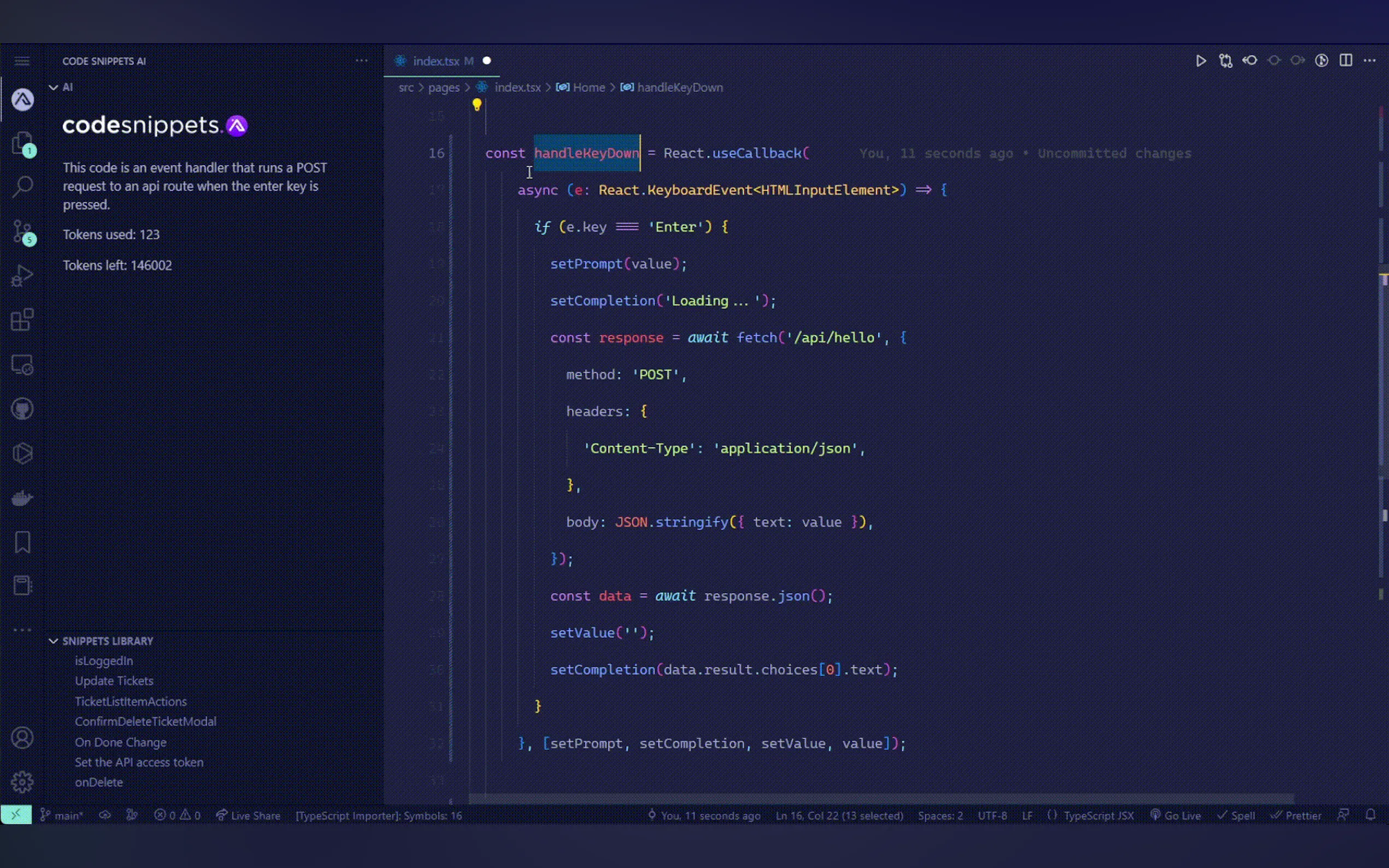Open the Code Snippets AI sidebar icon

pos(22,100)
